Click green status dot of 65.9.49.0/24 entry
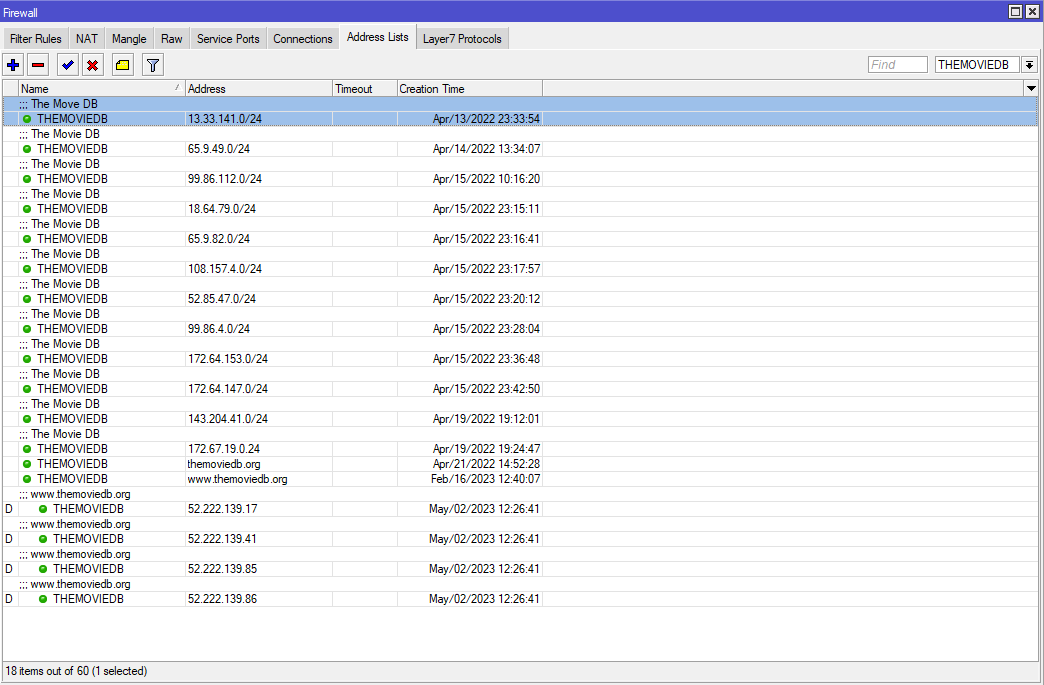 point(27,149)
